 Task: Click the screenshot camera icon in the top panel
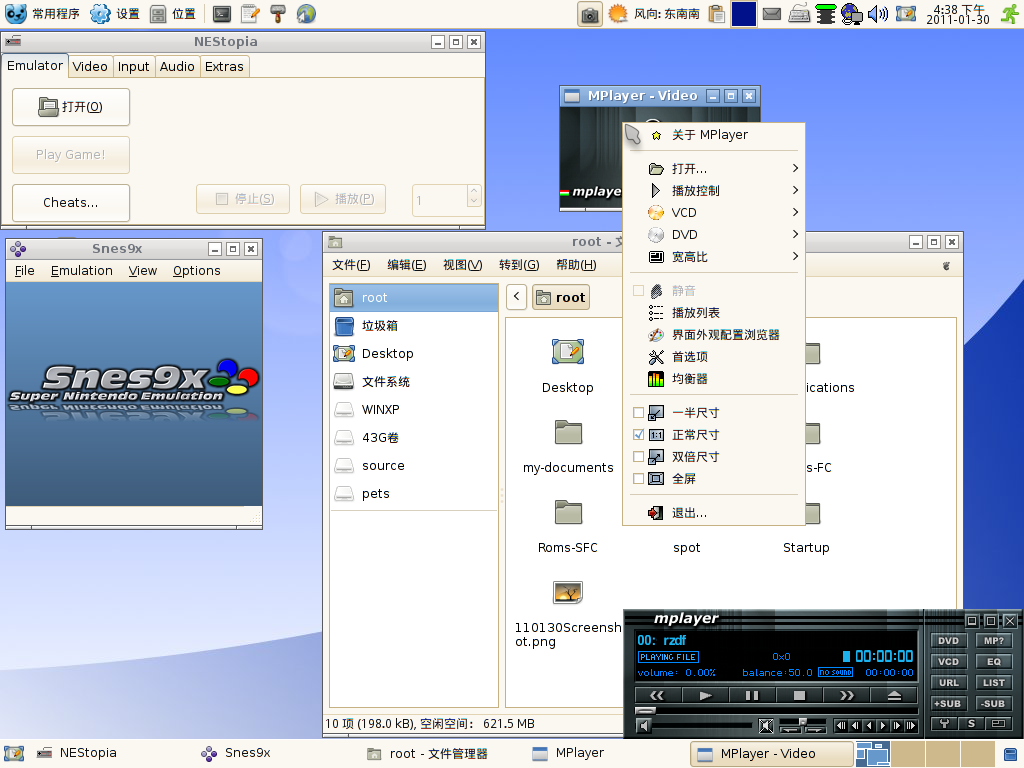(590, 14)
